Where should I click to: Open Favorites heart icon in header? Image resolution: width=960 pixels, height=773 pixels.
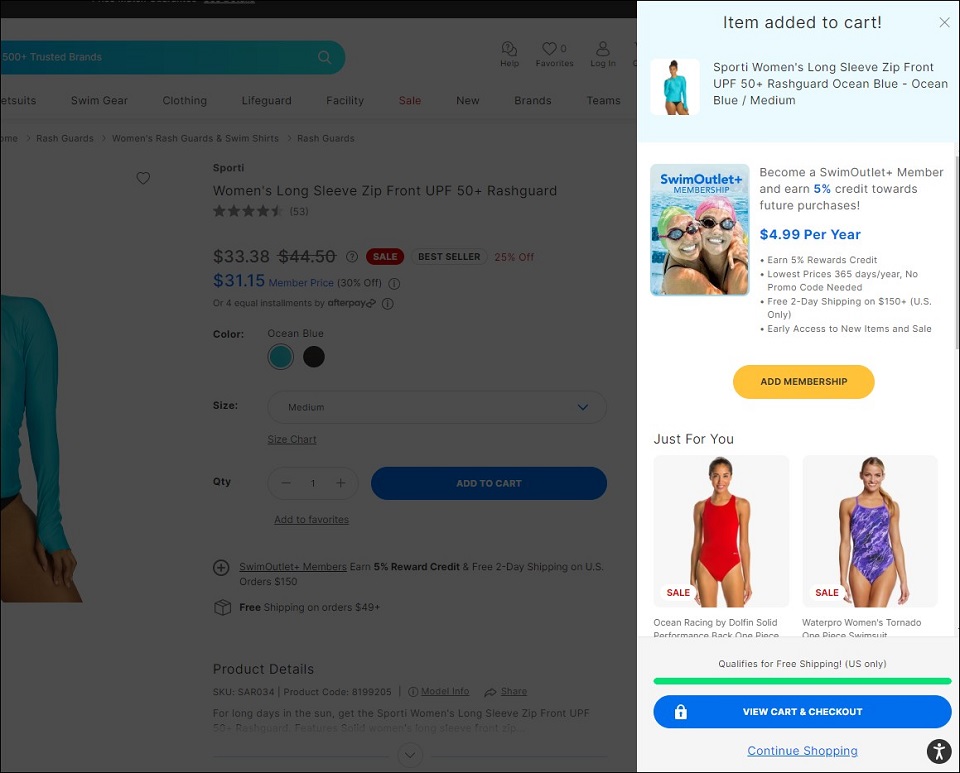point(549,48)
